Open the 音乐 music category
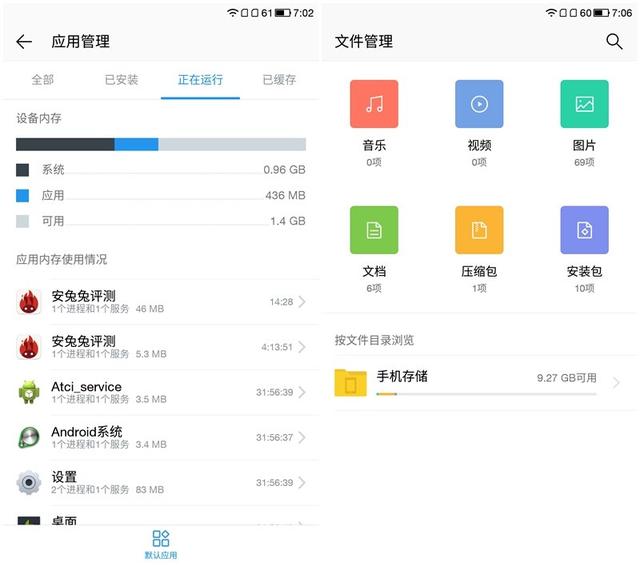640x566 pixels. (x=374, y=105)
